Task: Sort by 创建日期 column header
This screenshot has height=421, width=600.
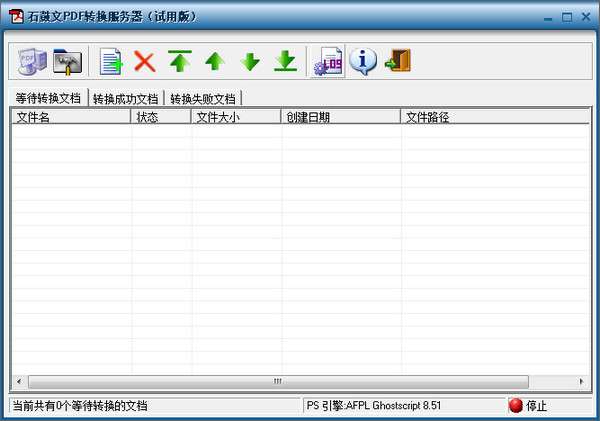Action: pos(341,117)
